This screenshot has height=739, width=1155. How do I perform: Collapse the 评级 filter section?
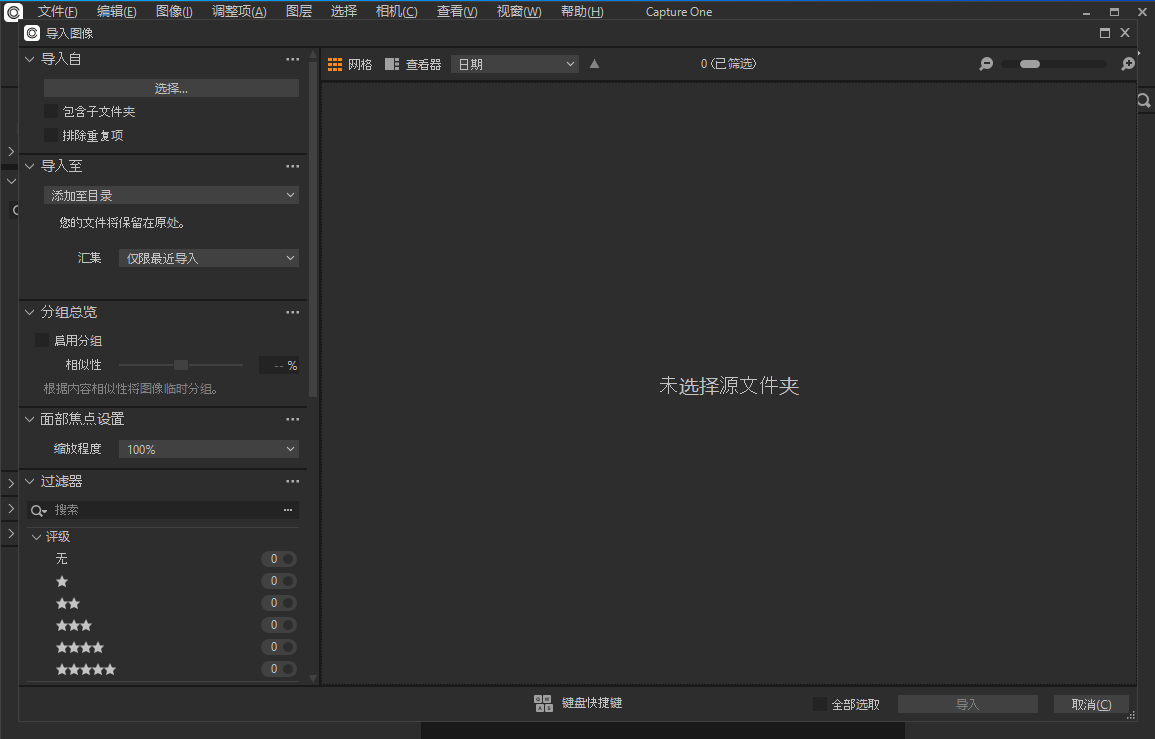(x=36, y=536)
